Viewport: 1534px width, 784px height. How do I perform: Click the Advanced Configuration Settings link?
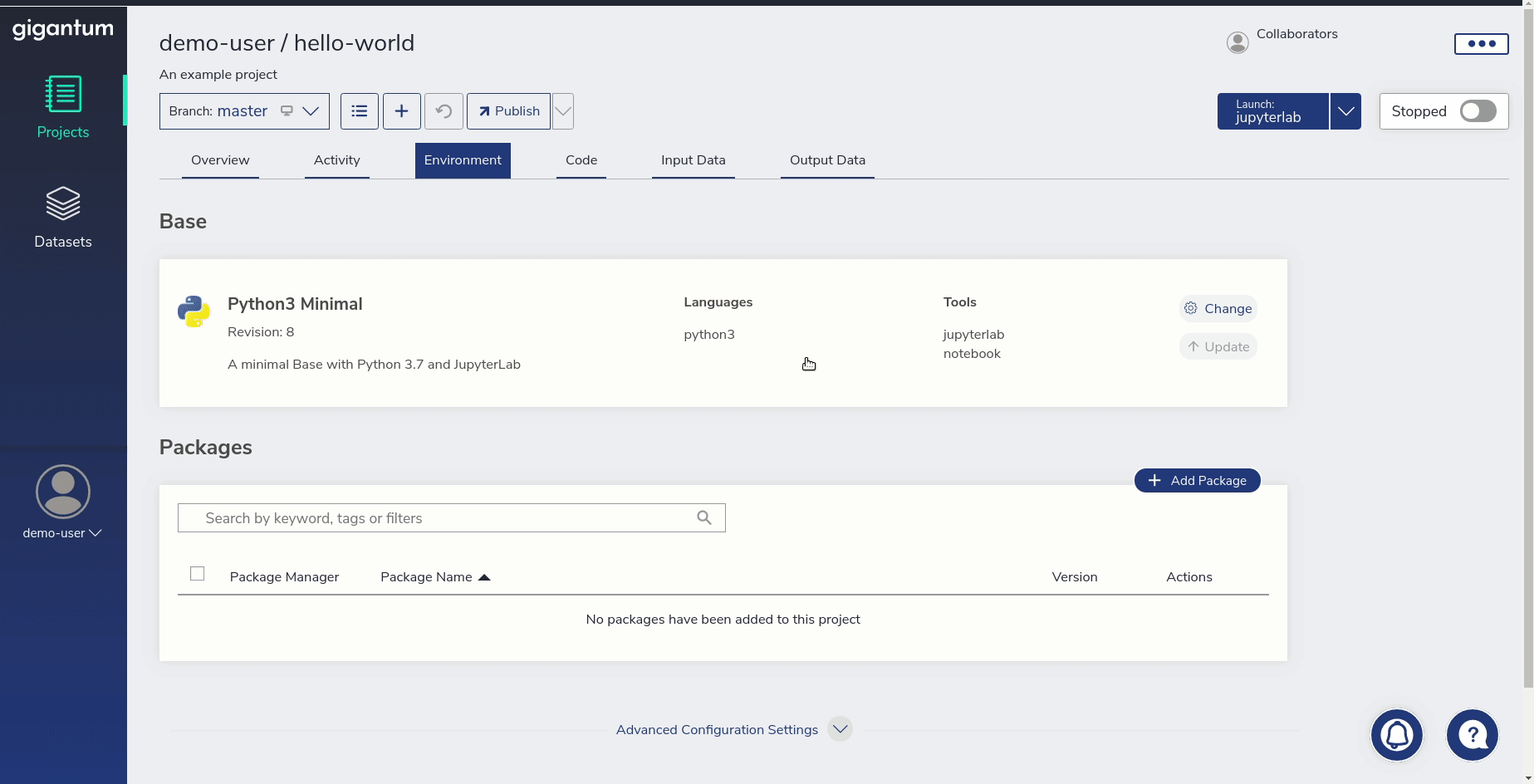coord(717,730)
